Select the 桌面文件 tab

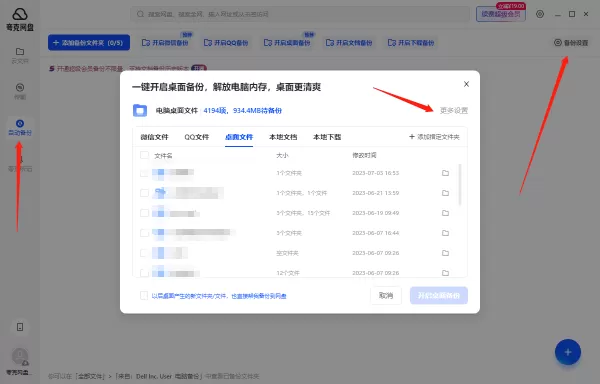(x=239, y=137)
